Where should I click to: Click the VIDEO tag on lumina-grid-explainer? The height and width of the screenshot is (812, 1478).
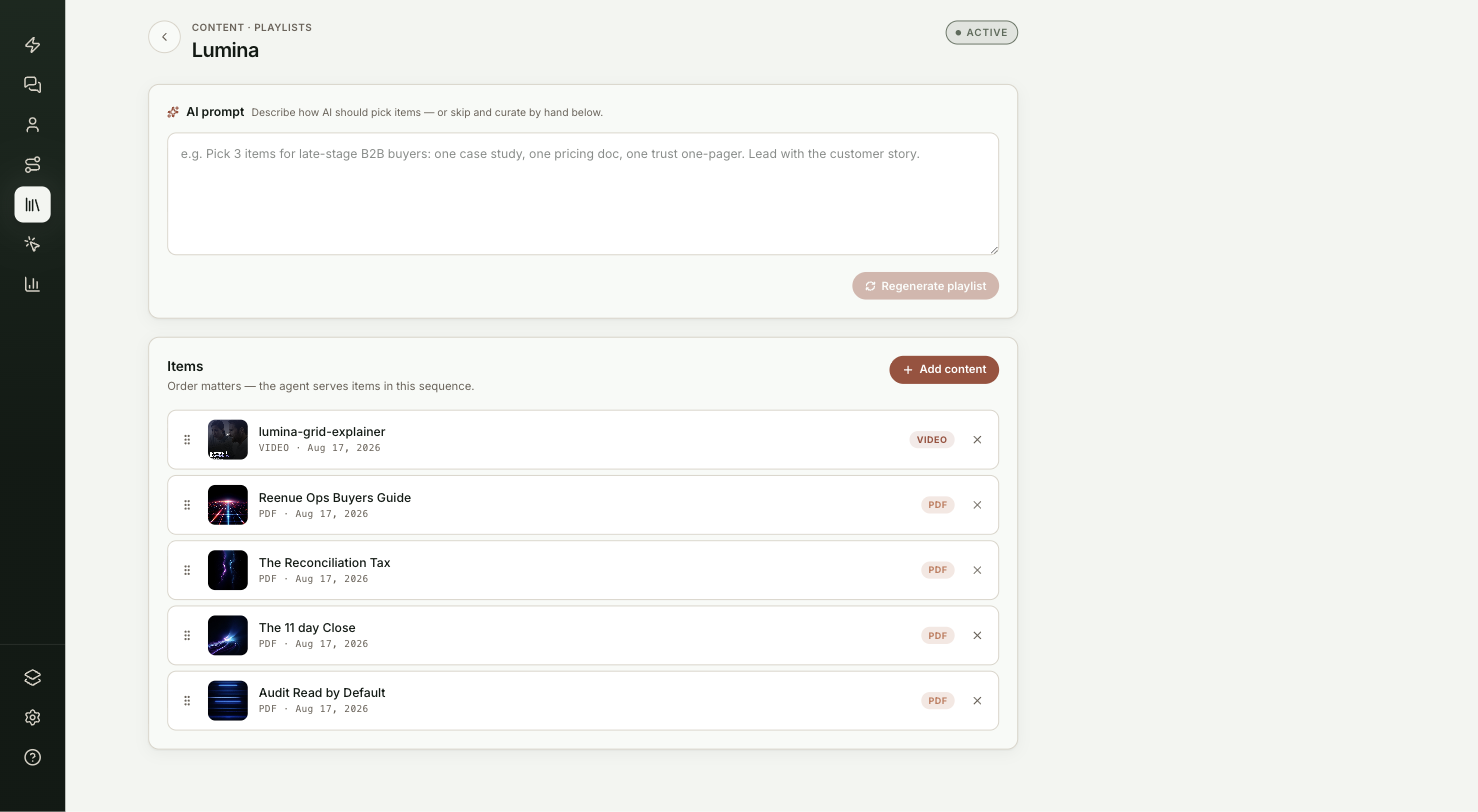[x=932, y=440]
